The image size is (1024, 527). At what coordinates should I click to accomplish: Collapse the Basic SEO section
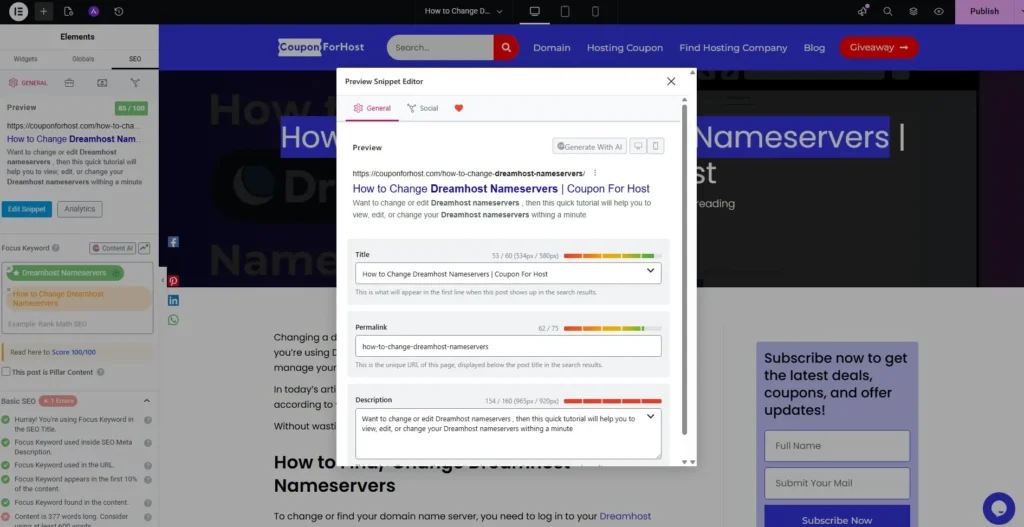point(147,401)
